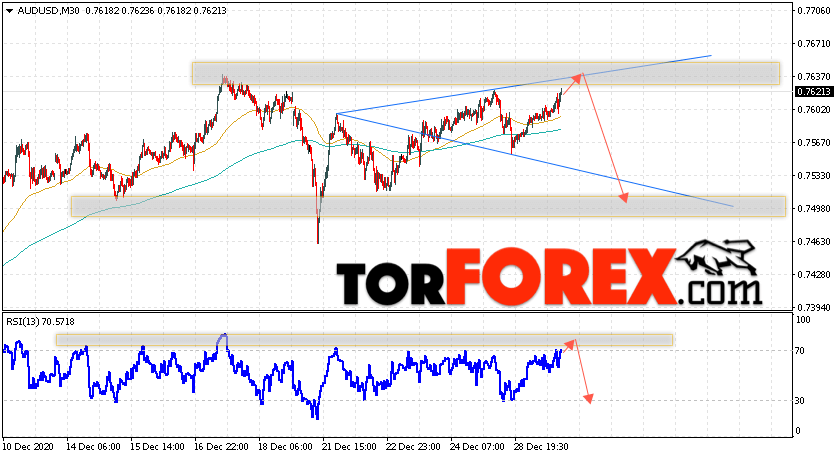The image size is (838, 458).
Task: Click time axis label 15 Dec 14:00
Action: coord(158,446)
